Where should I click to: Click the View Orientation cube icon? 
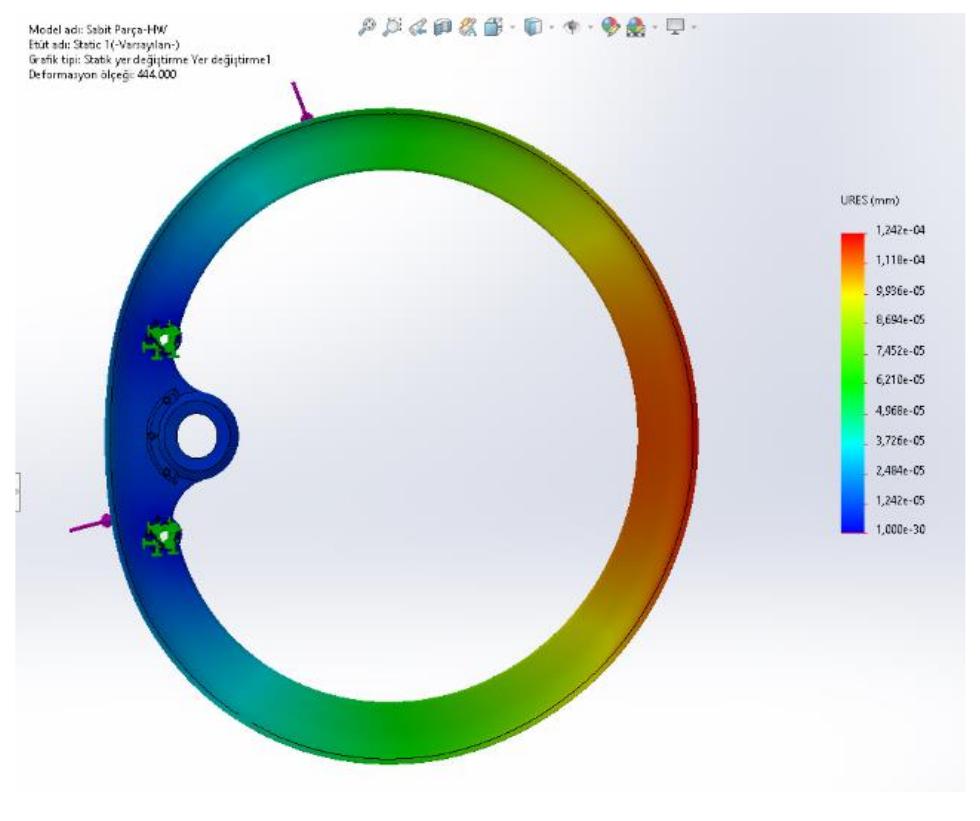pyautogui.click(x=493, y=27)
